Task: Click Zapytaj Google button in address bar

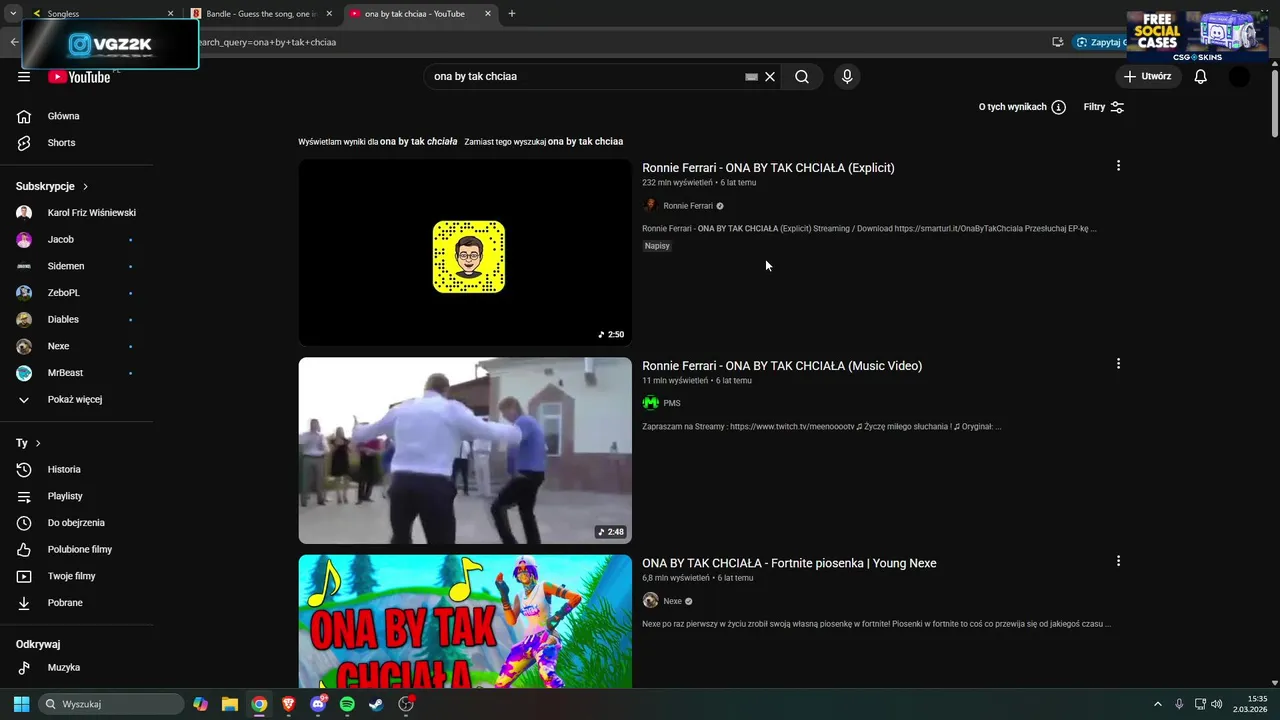Action: coord(1101,42)
